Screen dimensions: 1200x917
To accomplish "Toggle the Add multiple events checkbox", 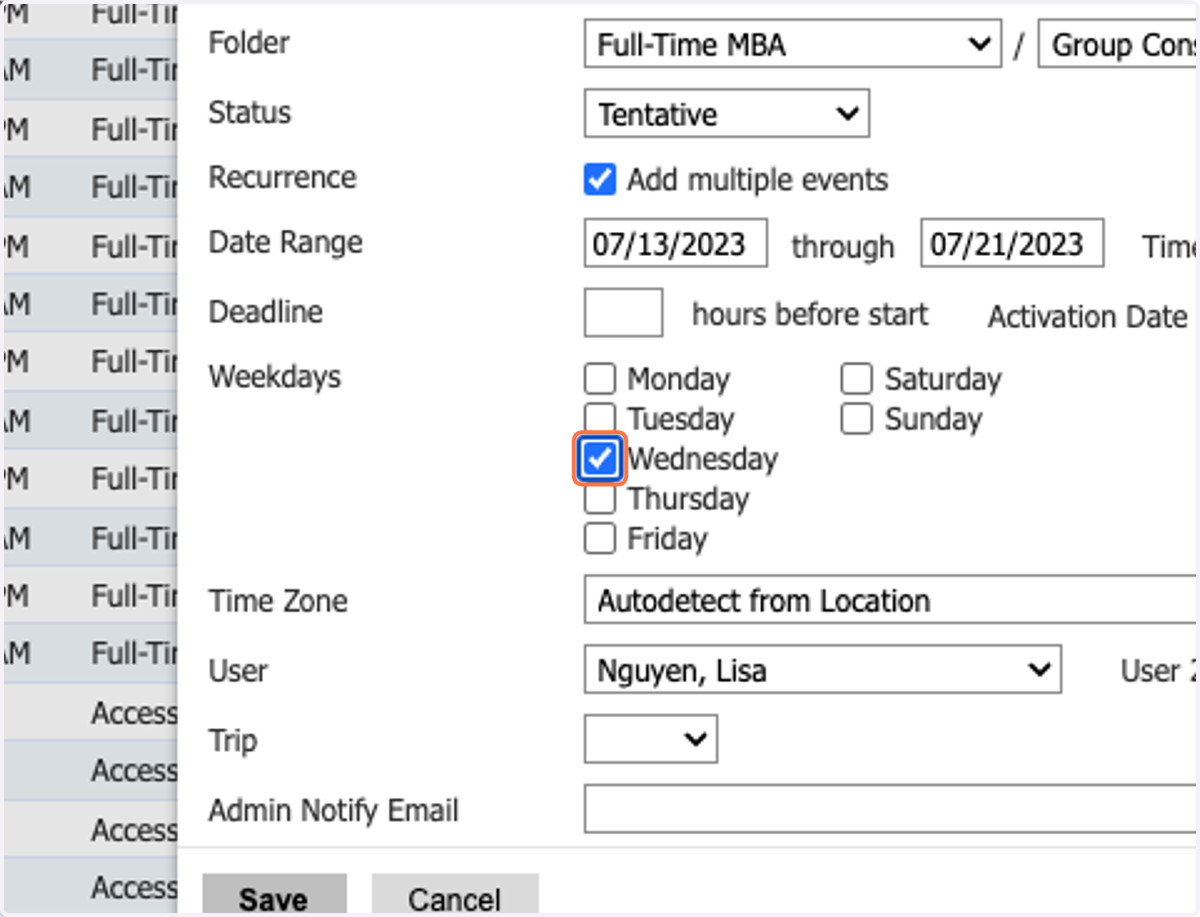I will coord(599,180).
